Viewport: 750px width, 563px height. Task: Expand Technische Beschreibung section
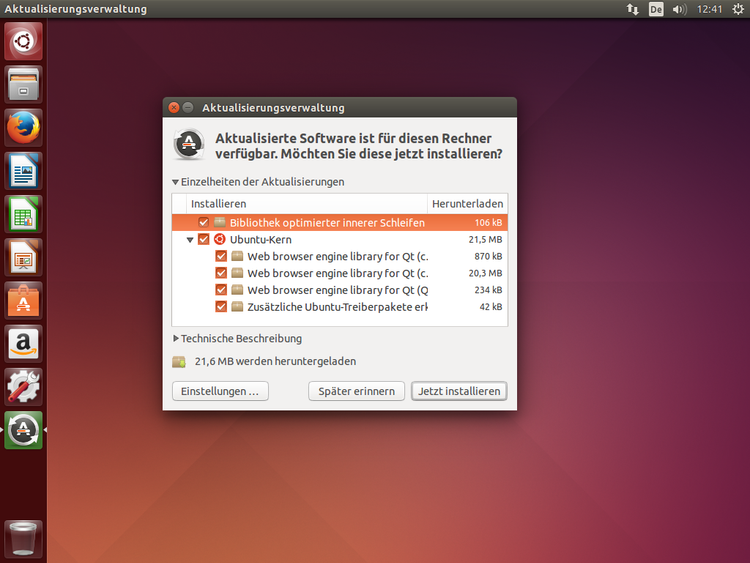pos(176,339)
